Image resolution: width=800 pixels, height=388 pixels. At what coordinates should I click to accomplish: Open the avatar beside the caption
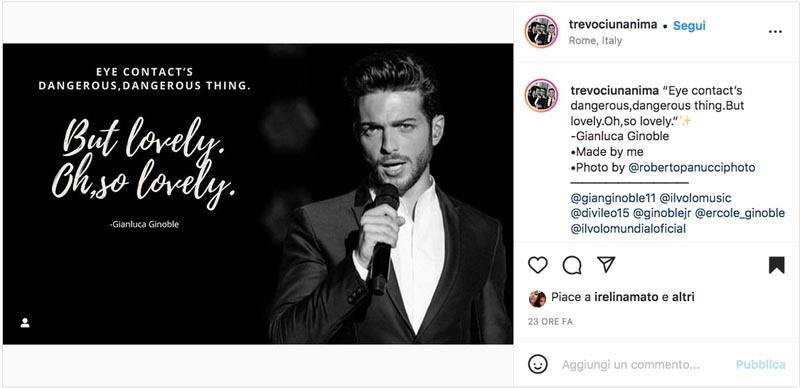click(541, 95)
